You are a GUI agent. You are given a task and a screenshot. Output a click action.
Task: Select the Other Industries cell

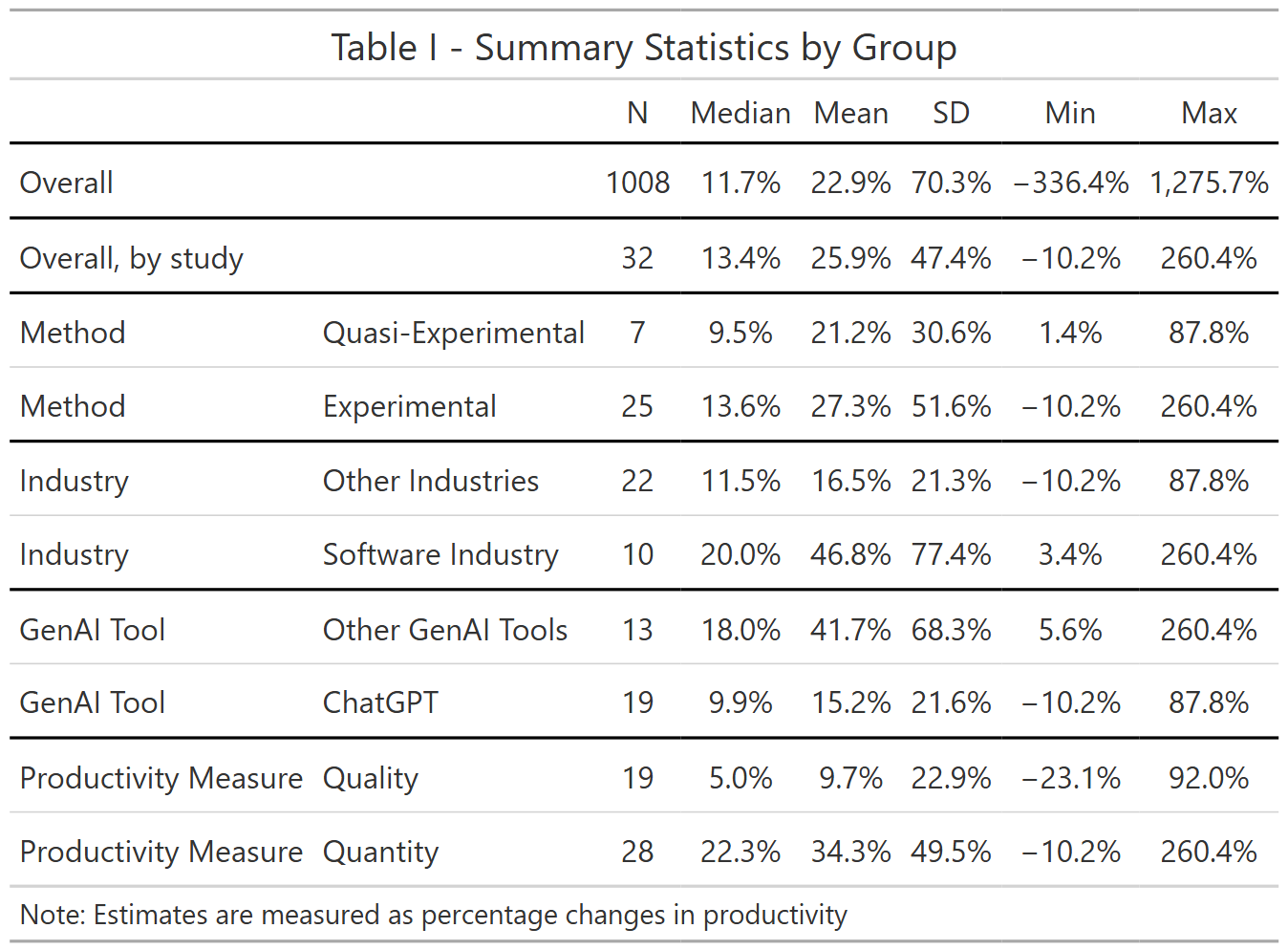tap(431, 480)
